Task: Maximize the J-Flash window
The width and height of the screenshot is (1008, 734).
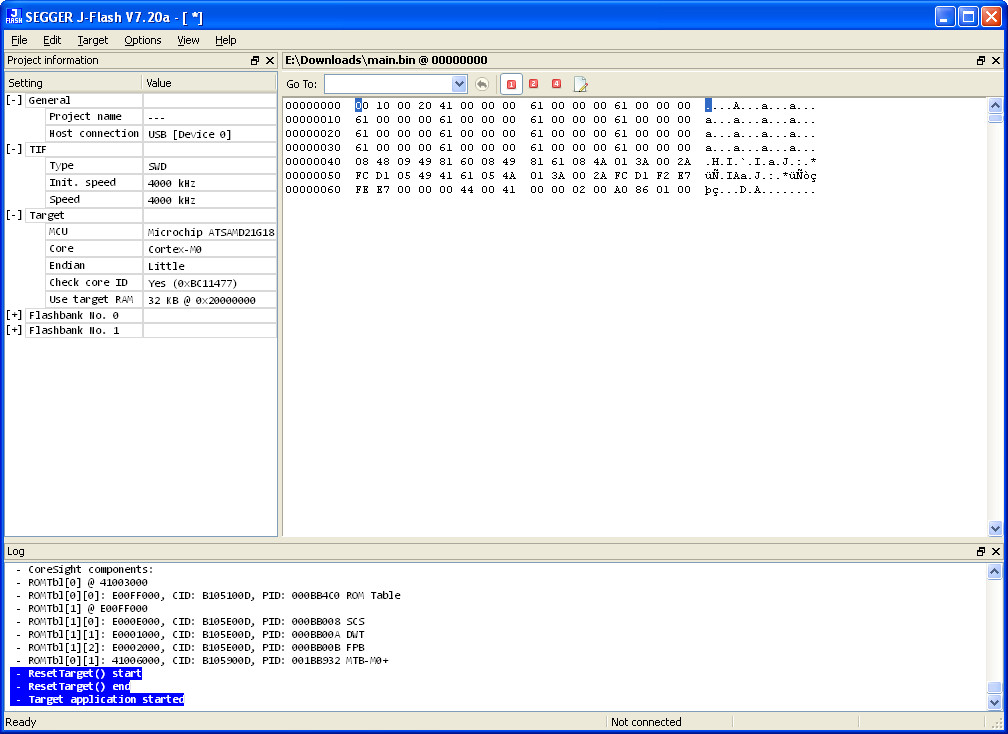Action: coord(968,16)
